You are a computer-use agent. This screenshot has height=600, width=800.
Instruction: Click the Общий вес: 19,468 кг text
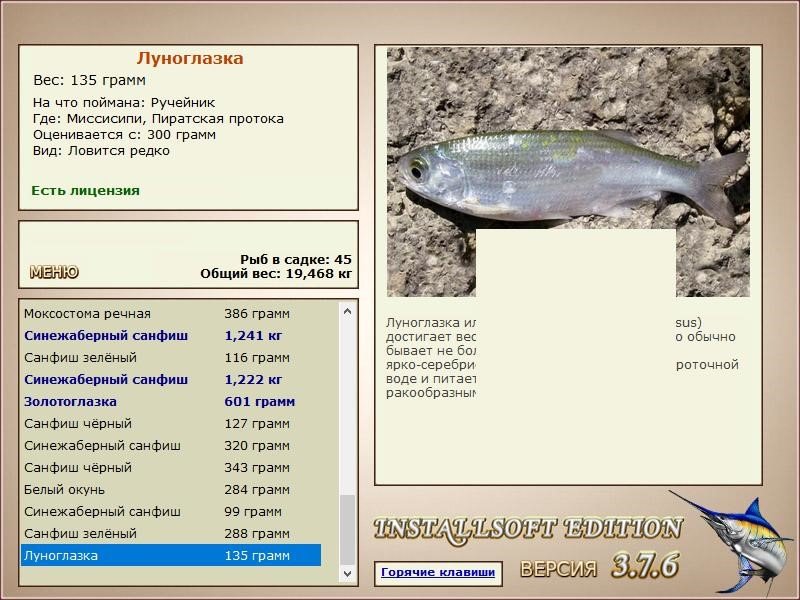coord(276,273)
